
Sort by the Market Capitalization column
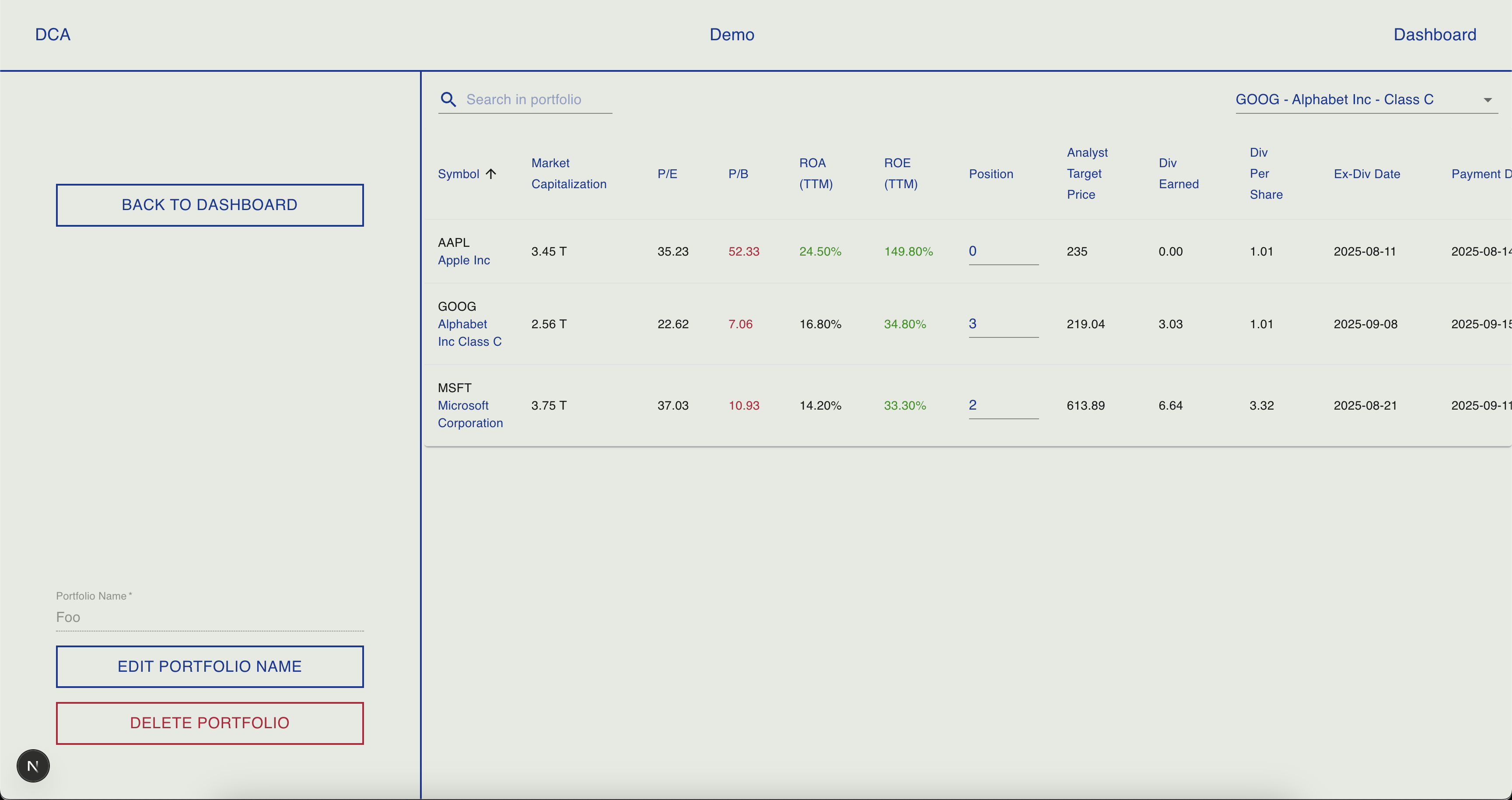[x=569, y=173]
